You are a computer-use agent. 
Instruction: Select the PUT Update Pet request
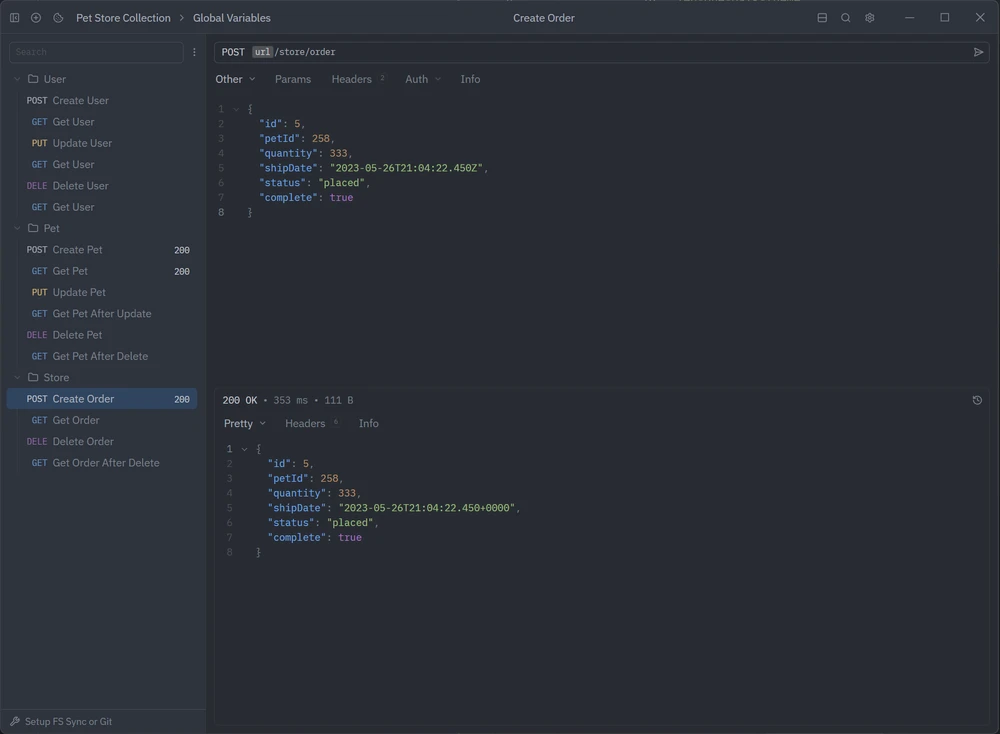pos(102,293)
